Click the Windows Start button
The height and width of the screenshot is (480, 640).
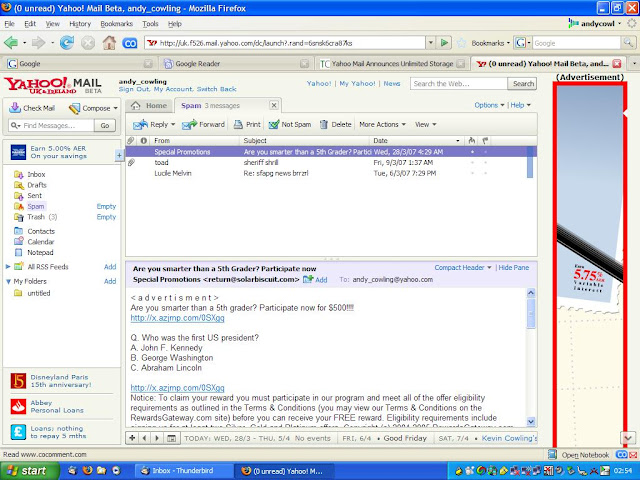pos(29,471)
